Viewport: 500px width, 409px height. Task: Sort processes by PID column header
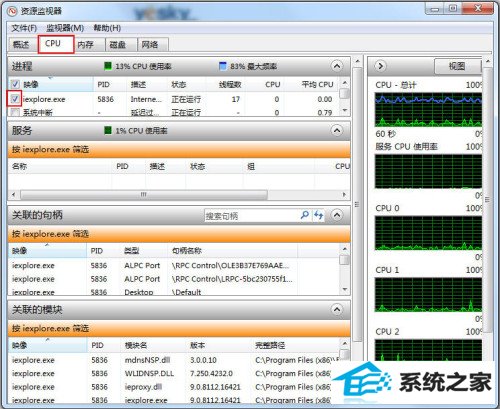click(110, 84)
